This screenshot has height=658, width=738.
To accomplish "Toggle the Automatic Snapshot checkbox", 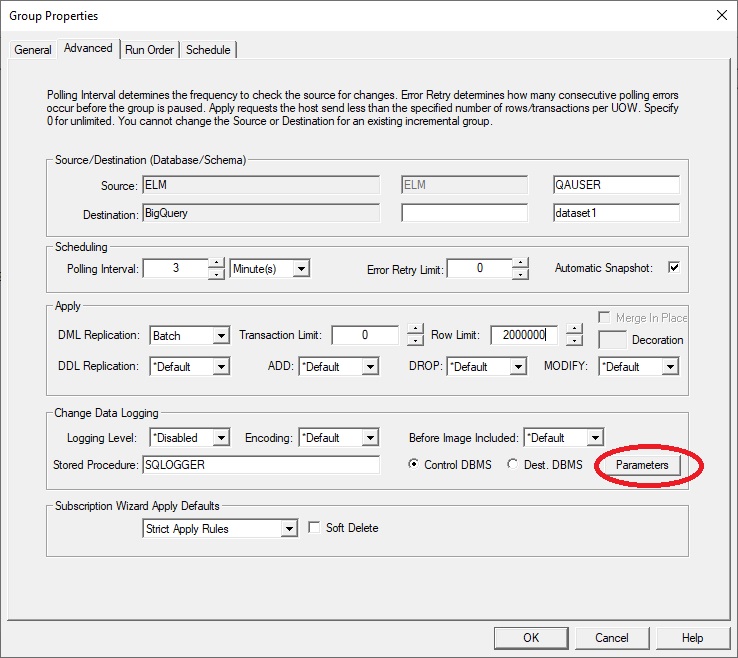I will pos(673,268).
